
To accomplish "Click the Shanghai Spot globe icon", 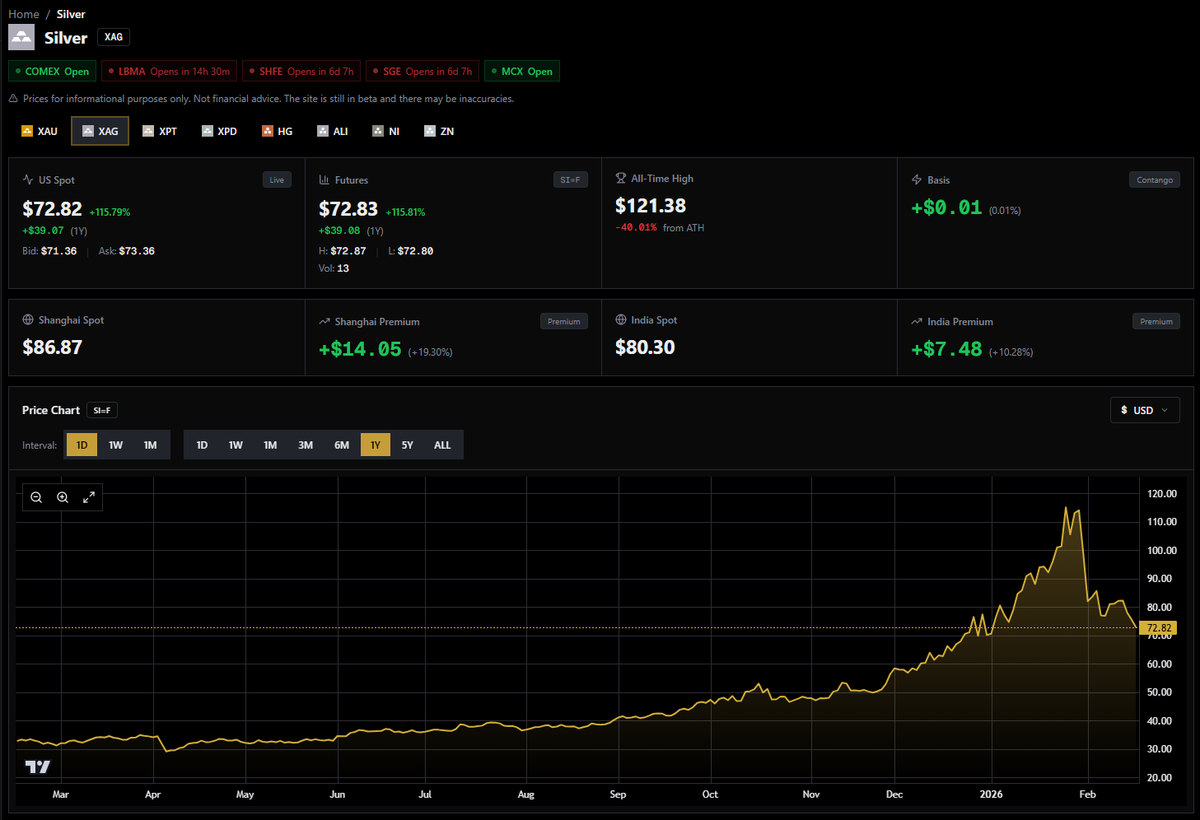I will click(x=28, y=320).
